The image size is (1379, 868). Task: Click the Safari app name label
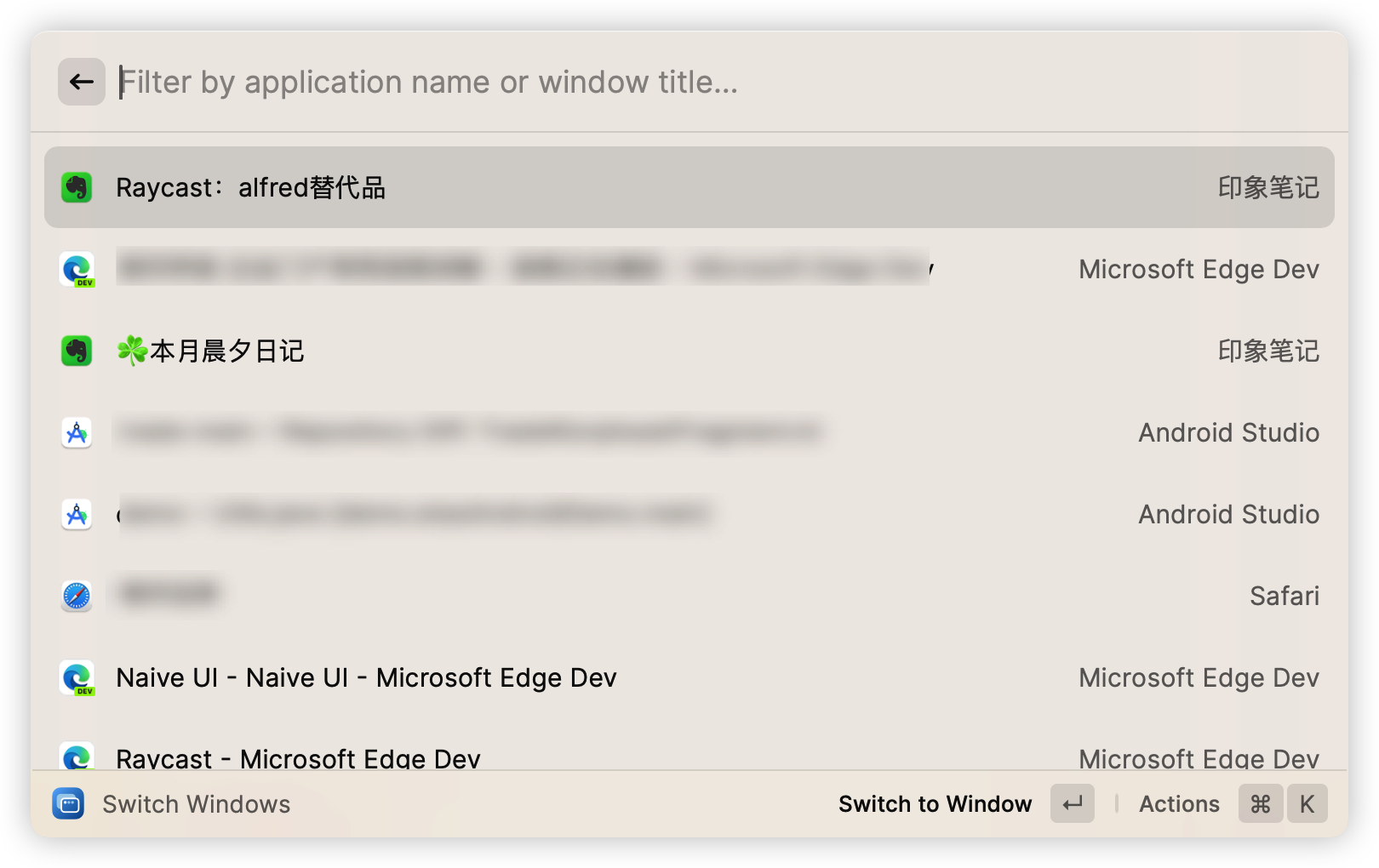point(1285,596)
